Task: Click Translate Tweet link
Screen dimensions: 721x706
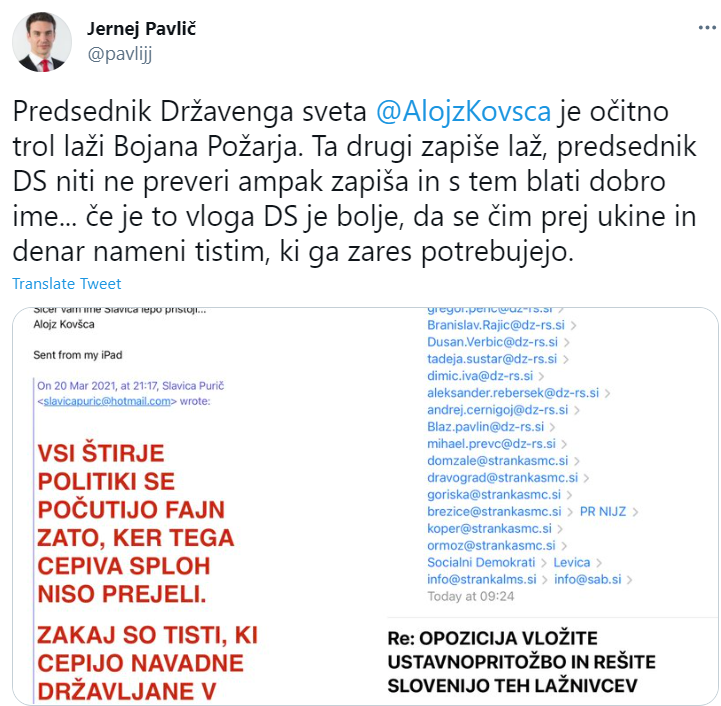Action: (67, 284)
